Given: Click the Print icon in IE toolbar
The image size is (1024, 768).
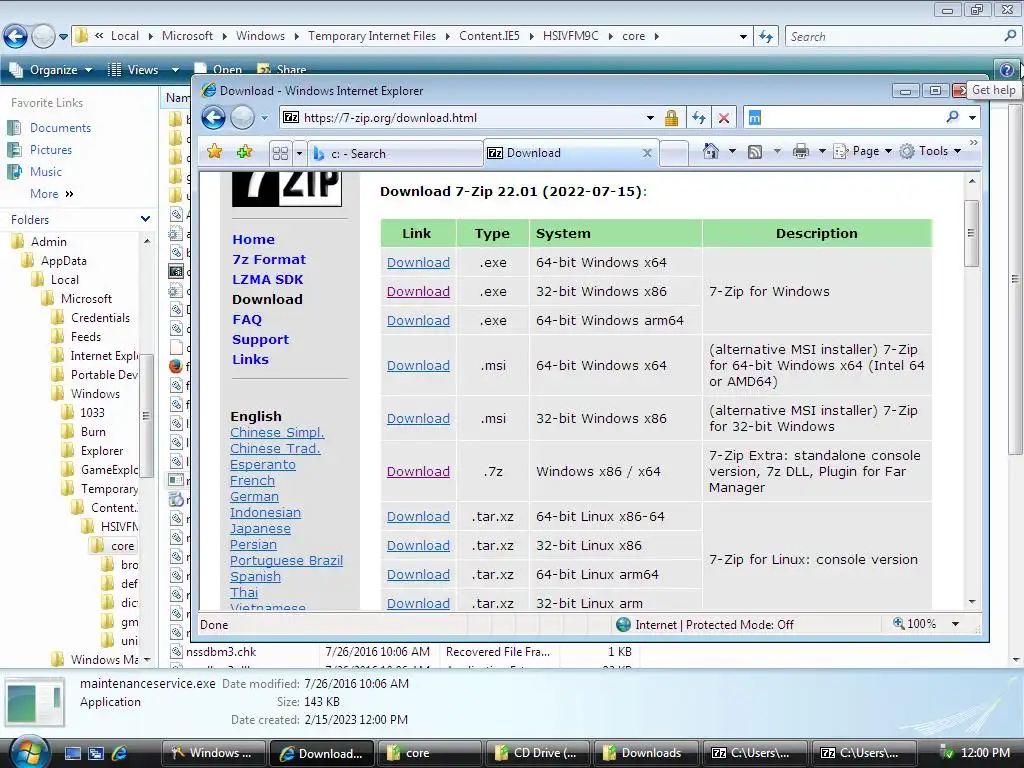Looking at the screenshot, I should coord(801,152).
